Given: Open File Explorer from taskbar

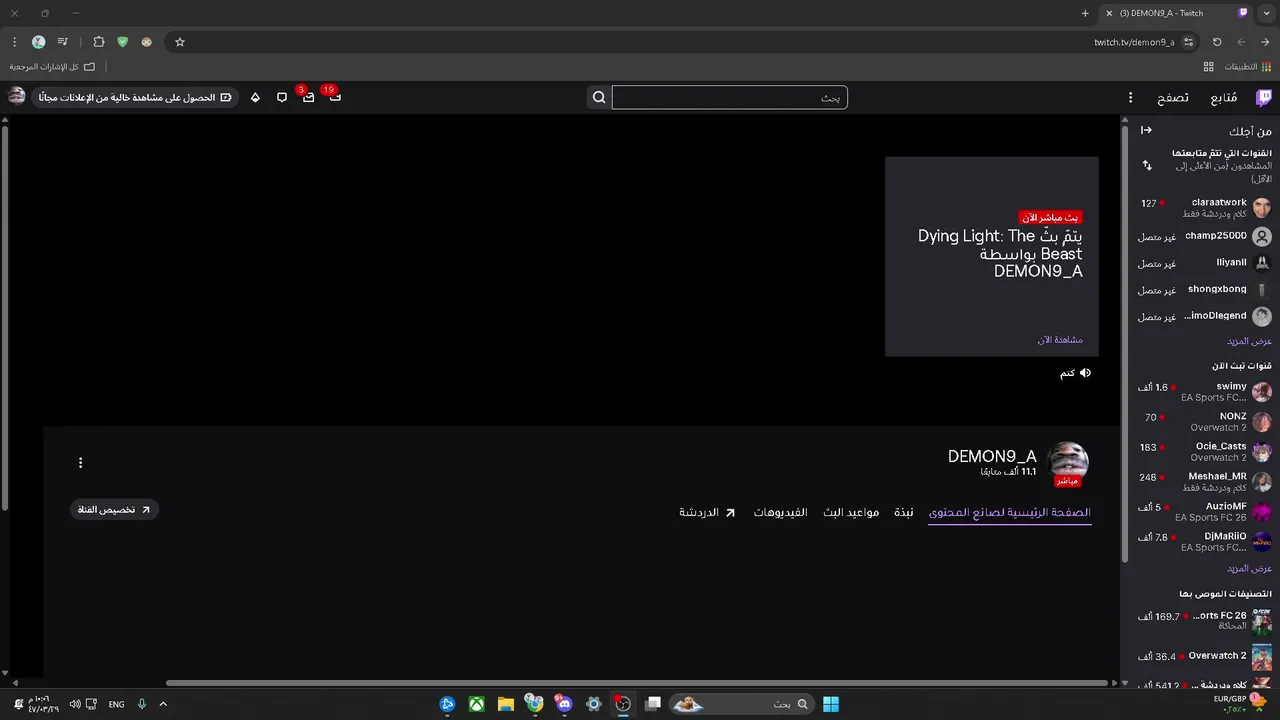Looking at the screenshot, I should (x=506, y=704).
